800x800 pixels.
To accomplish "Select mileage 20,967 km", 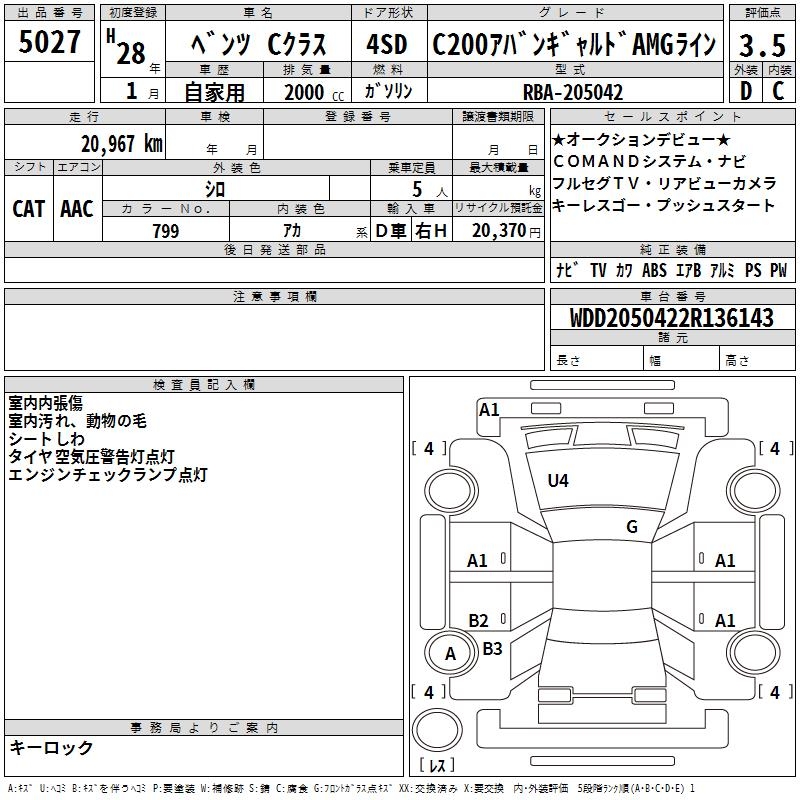I will 122,144.
